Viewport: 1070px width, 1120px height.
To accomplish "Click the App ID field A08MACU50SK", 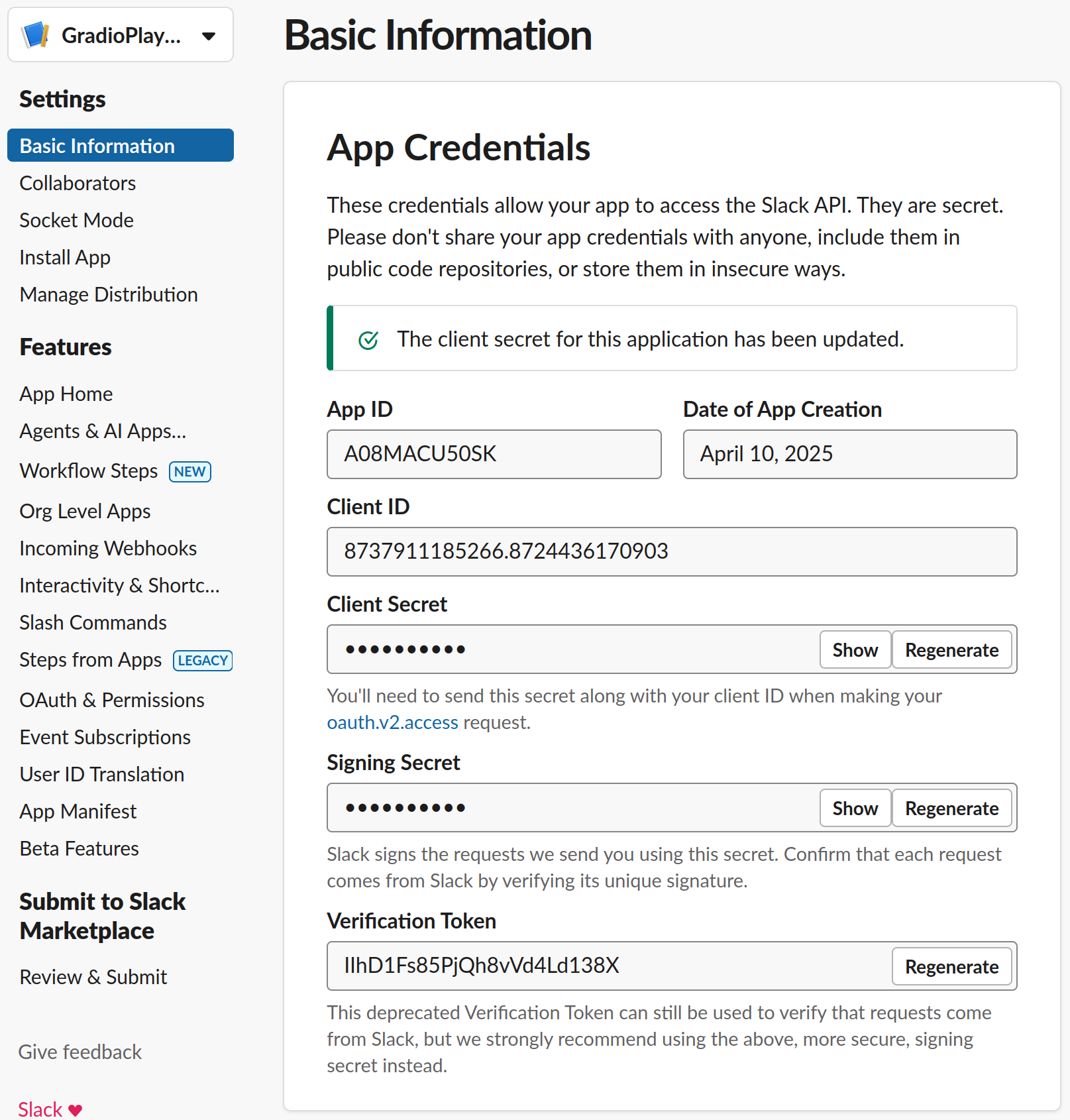I will point(494,454).
